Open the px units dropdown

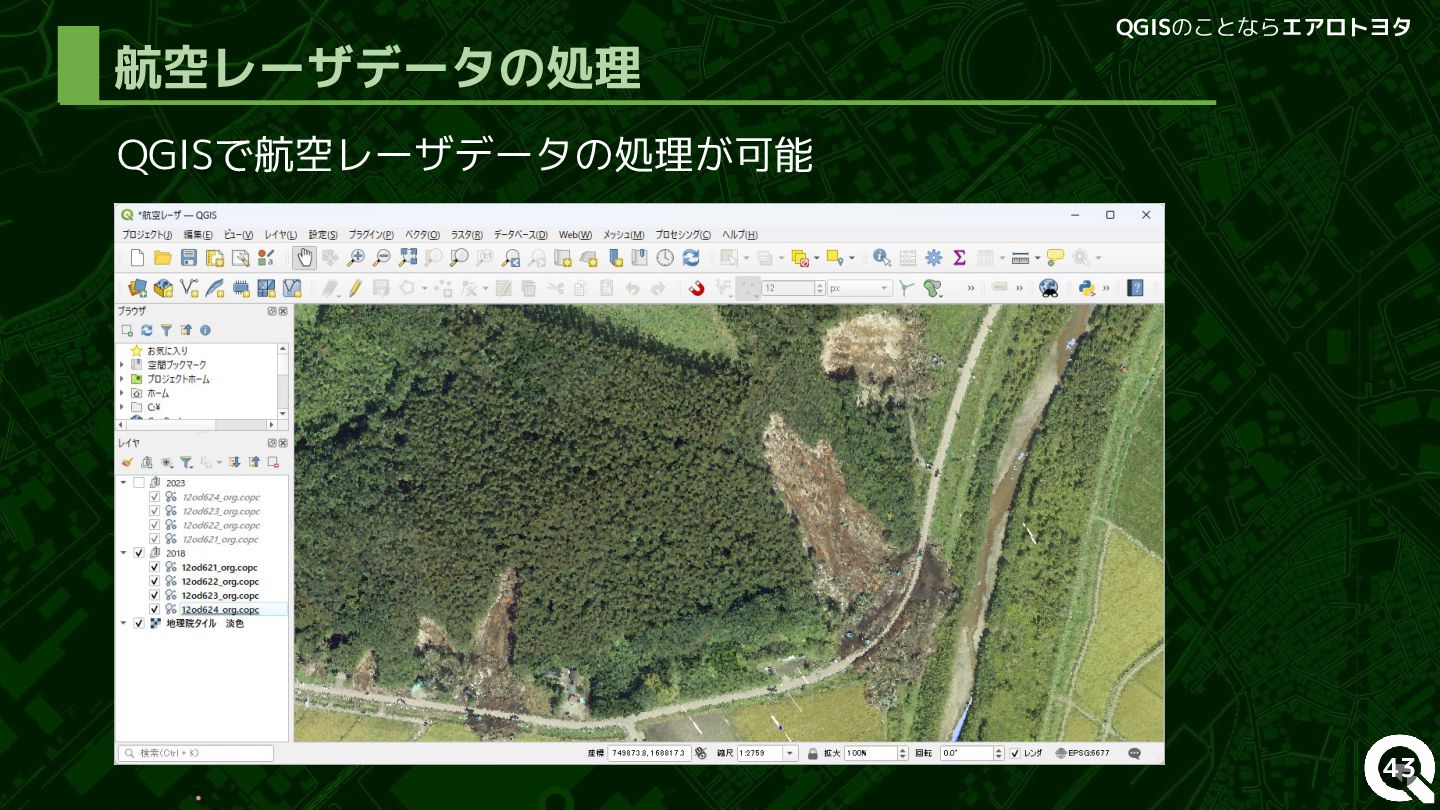[859, 288]
